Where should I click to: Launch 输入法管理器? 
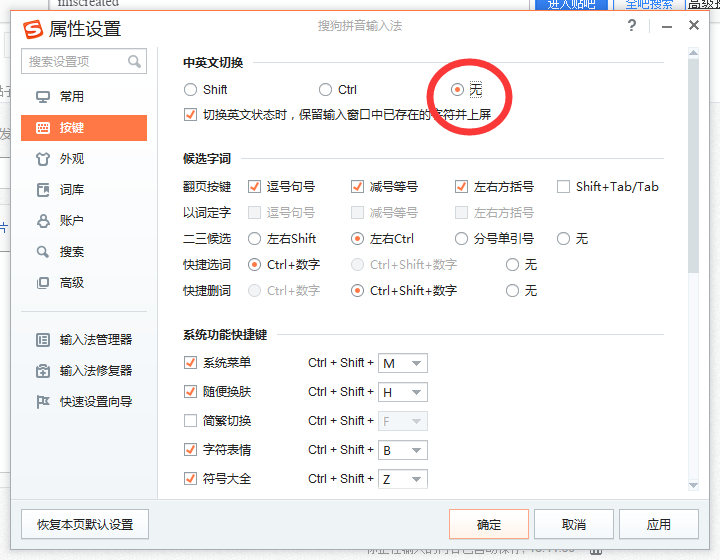[x=84, y=340]
